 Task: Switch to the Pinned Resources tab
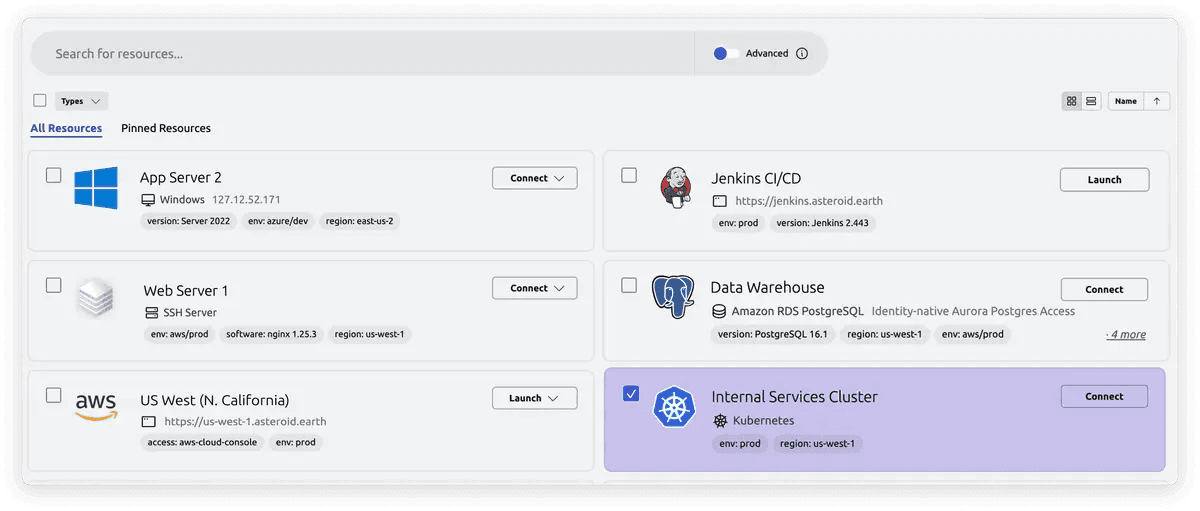click(x=166, y=128)
